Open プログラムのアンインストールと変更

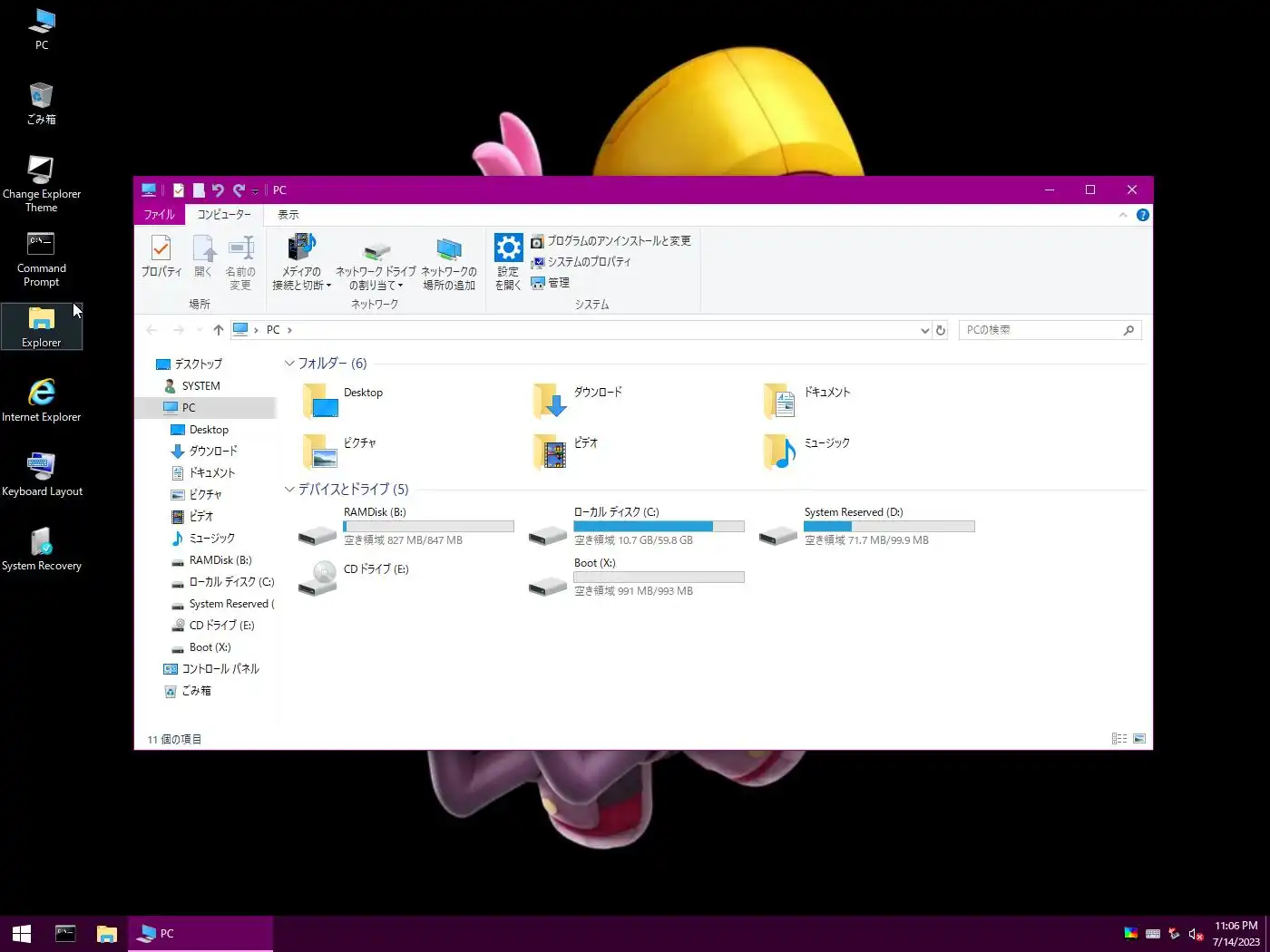[611, 241]
